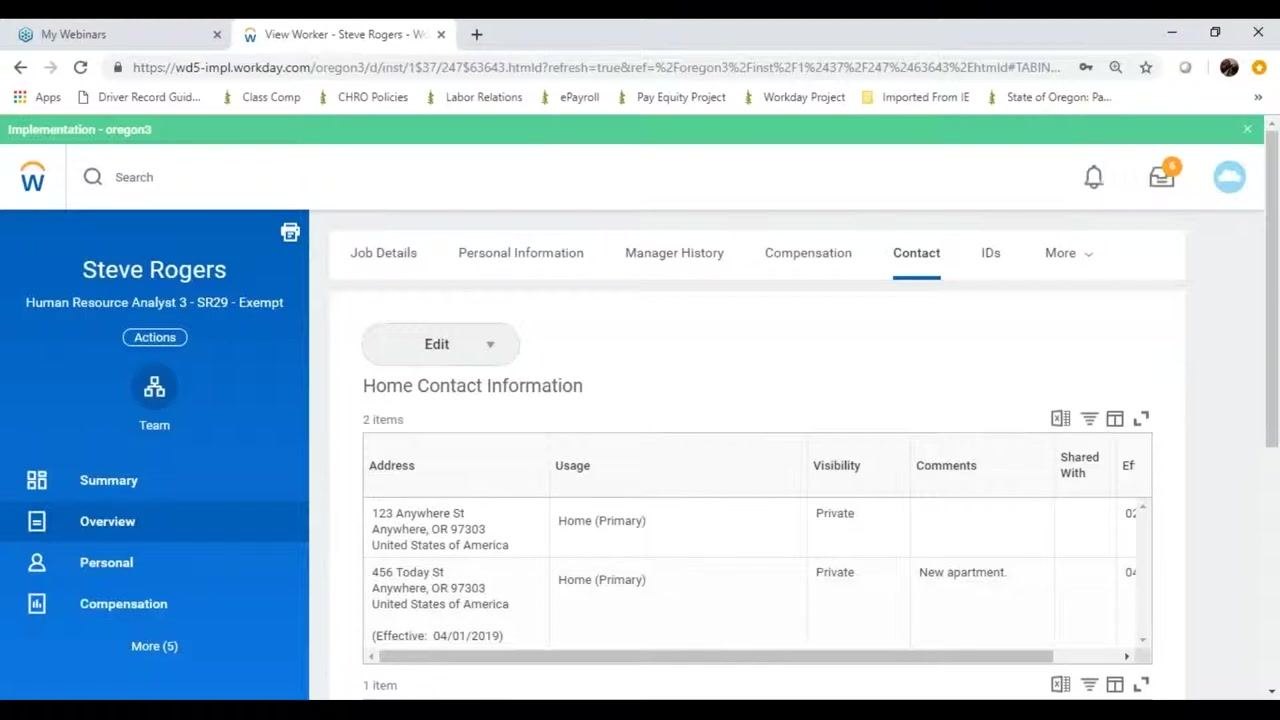Click the browser address bar URL

click(596, 67)
